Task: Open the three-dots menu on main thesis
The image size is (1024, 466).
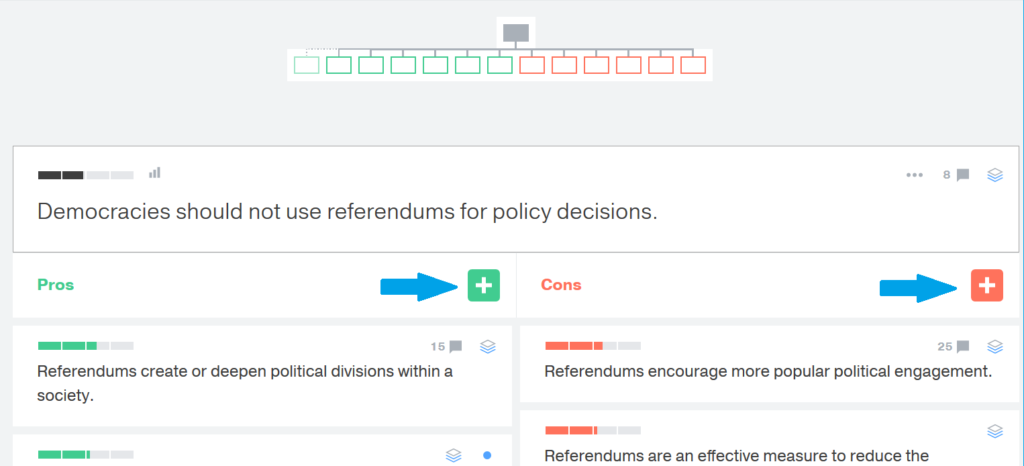Action: tap(914, 175)
